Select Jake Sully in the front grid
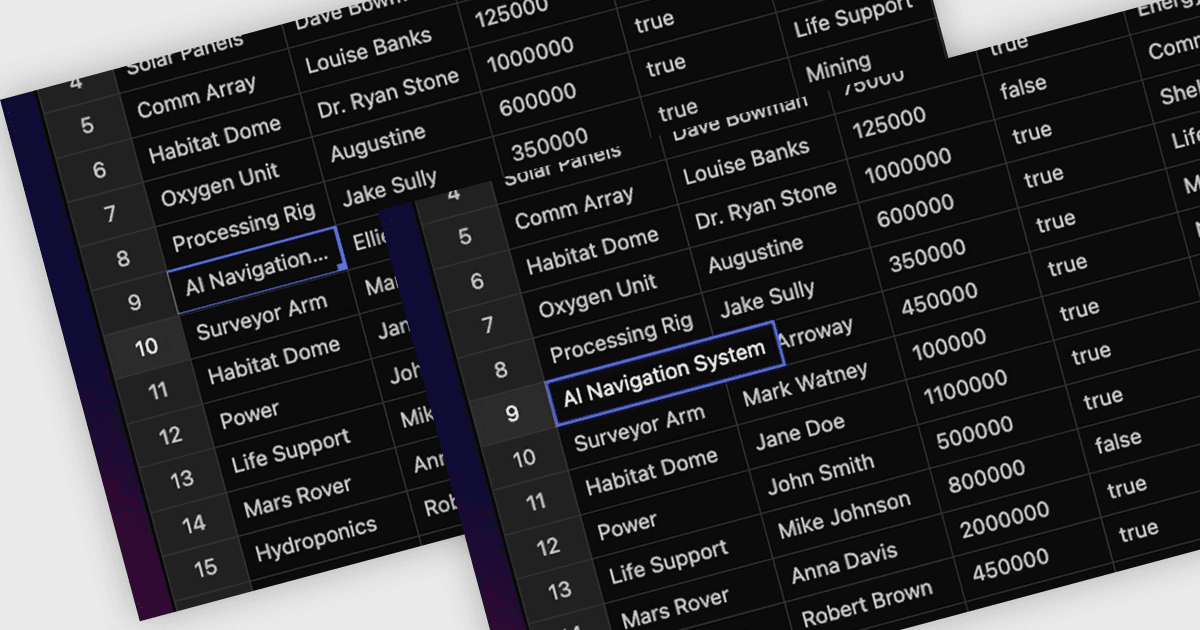Image resolution: width=1200 pixels, height=630 pixels. pyautogui.click(x=768, y=300)
